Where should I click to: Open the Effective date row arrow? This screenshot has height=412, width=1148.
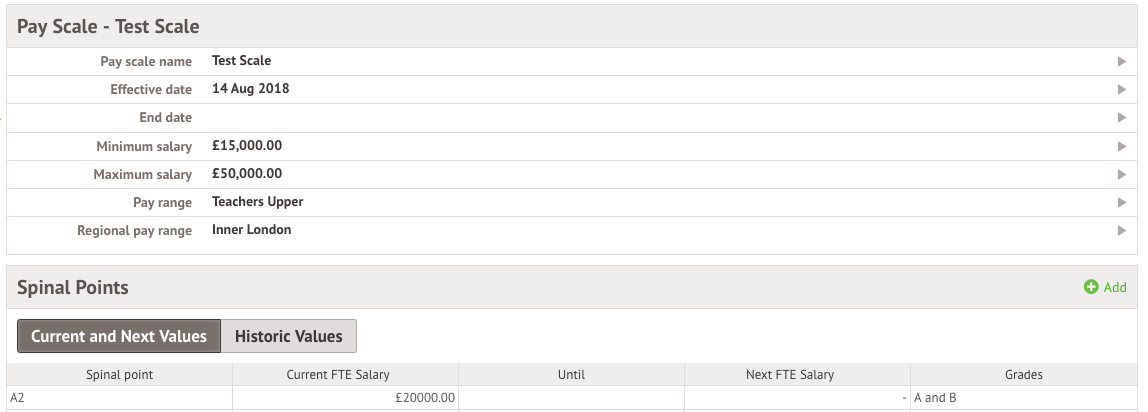(x=1122, y=89)
